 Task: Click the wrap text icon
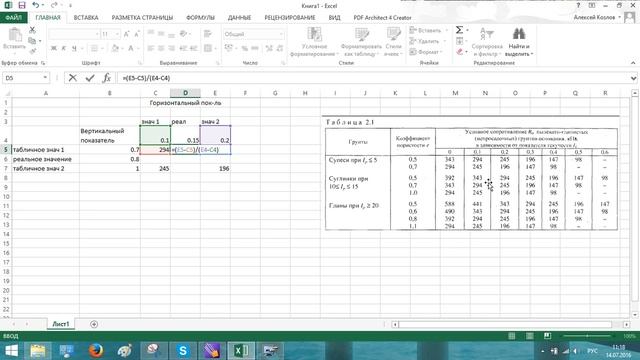pos(208,34)
